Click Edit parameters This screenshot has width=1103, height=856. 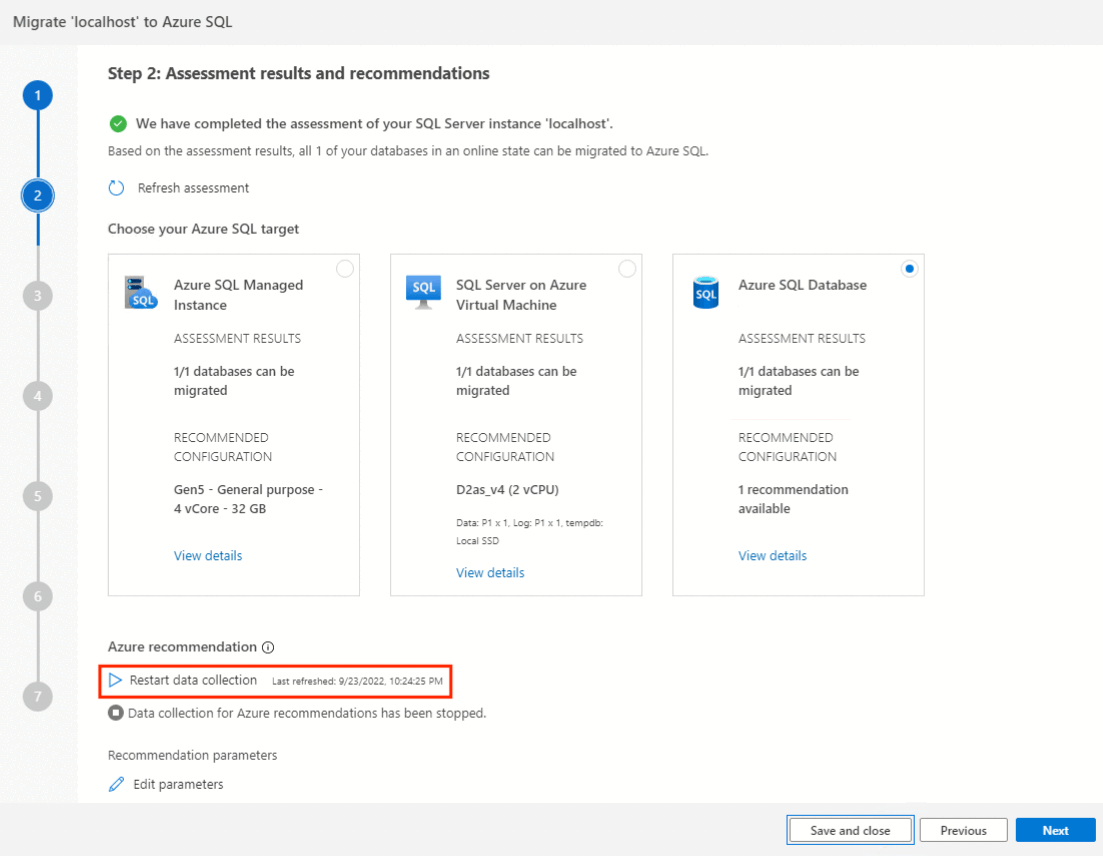tap(178, 784)
